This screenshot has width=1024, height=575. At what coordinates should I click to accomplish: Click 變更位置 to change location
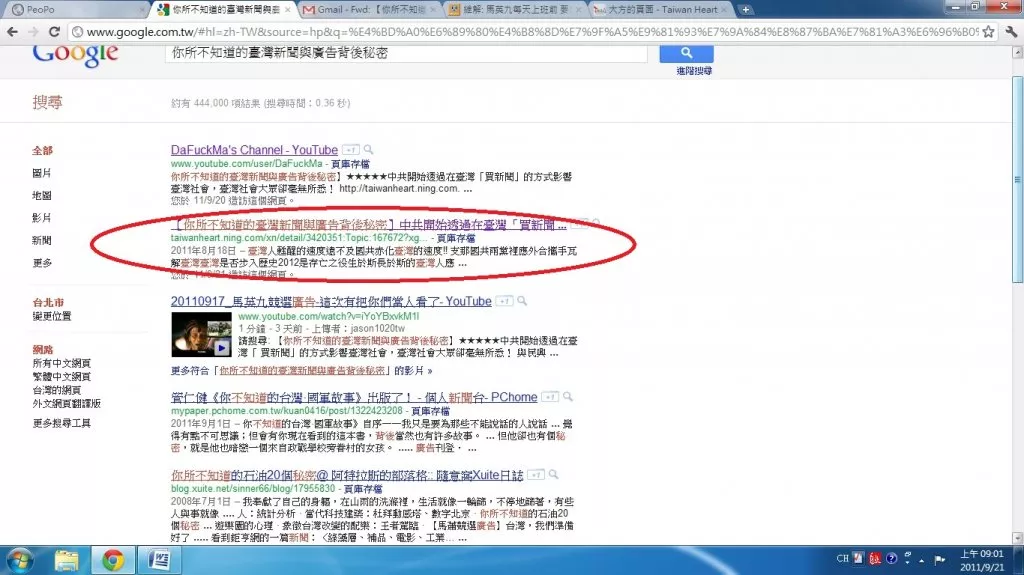52,316
